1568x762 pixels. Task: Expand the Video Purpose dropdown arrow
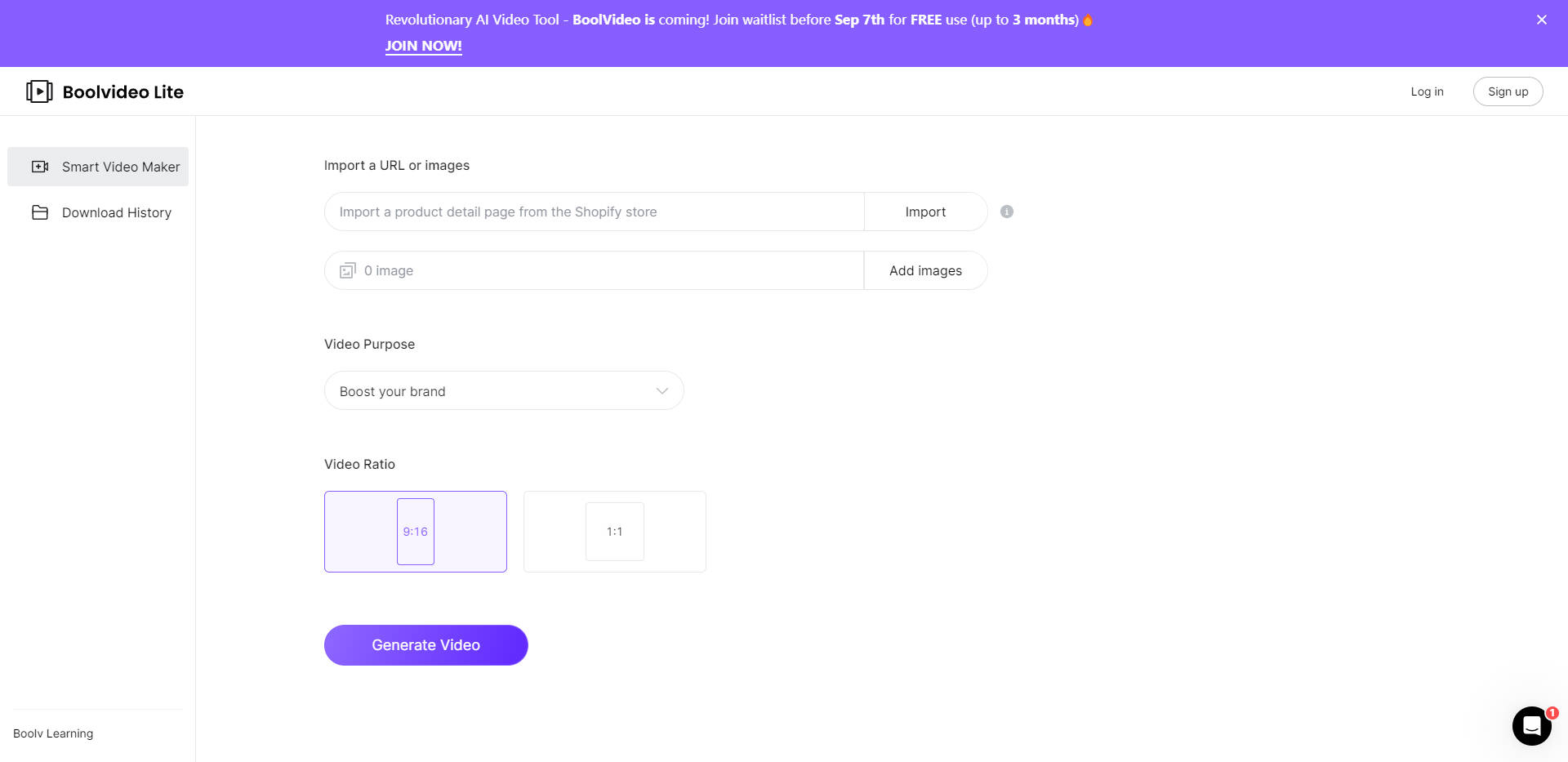pos(662,391)
